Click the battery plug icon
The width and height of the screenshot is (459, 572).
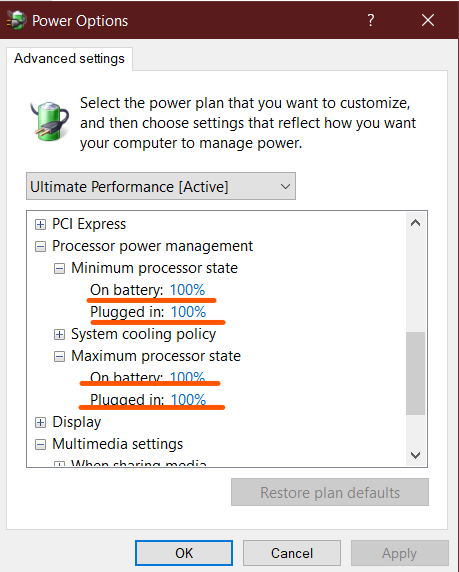click(x=49, y=121)
